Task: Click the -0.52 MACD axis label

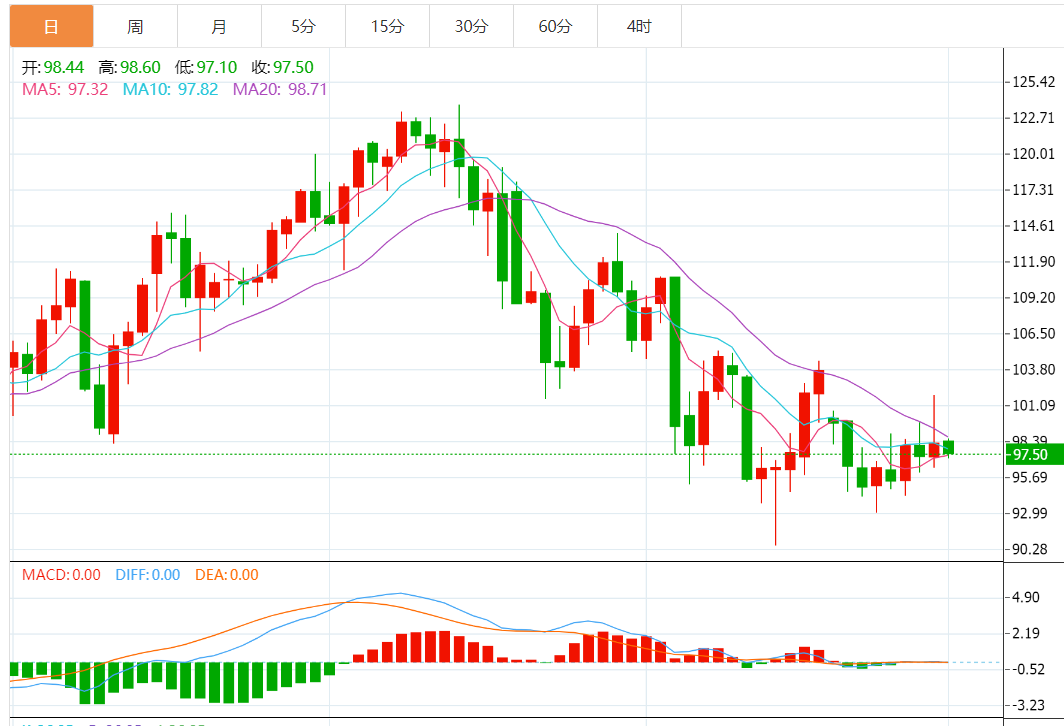Action: tap(1027, 669)
